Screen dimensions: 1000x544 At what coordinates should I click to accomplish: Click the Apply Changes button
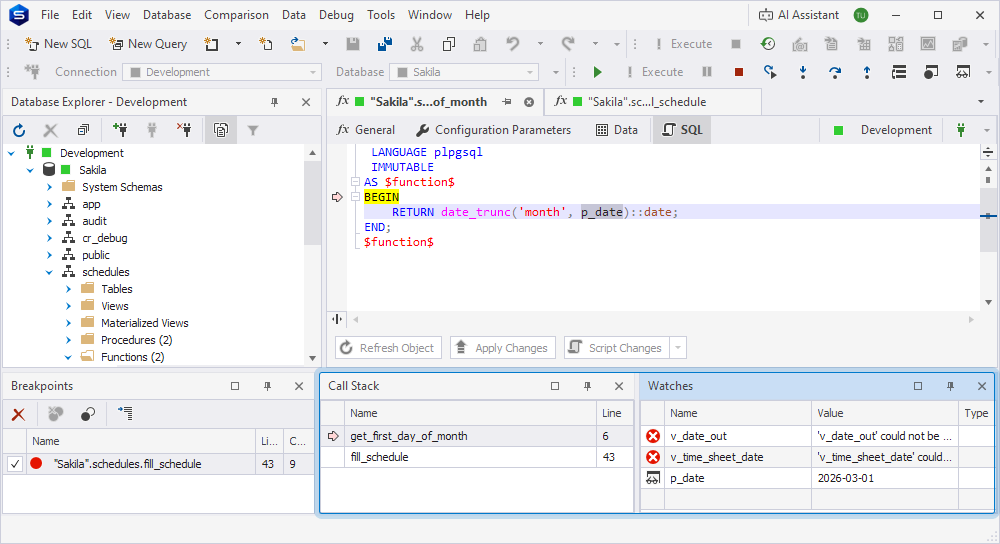pyautogui.click(x=503, y=348)
